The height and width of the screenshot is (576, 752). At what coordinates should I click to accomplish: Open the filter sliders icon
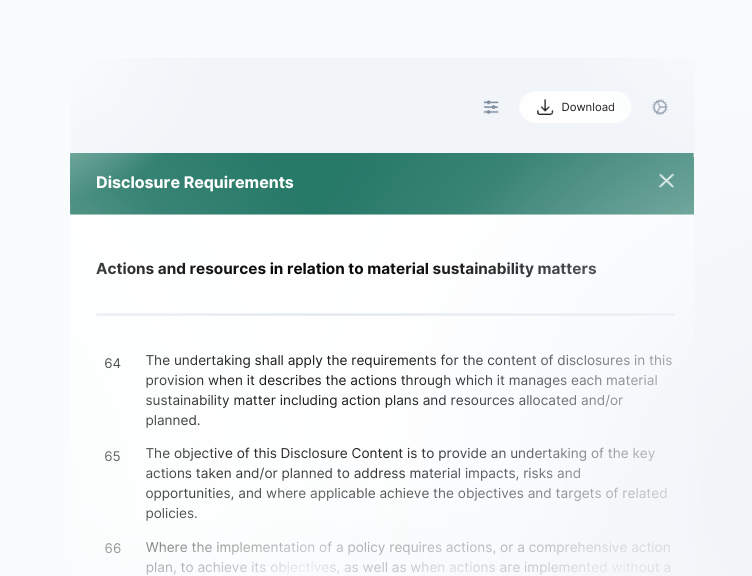[491, 107]
